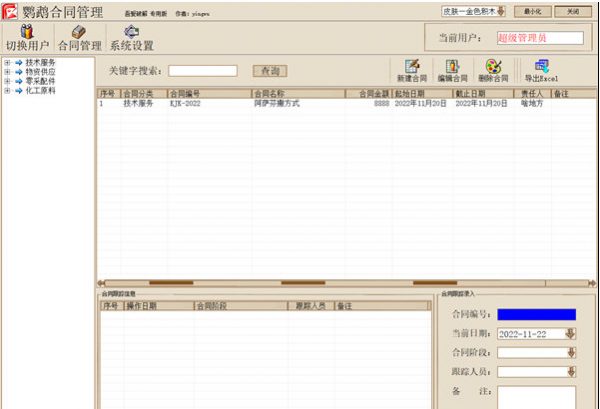This screenshot has width=600, height=409.
Task: Sort by 合同分类 column header
Action: pyautogui.click(x=144, y=94)
